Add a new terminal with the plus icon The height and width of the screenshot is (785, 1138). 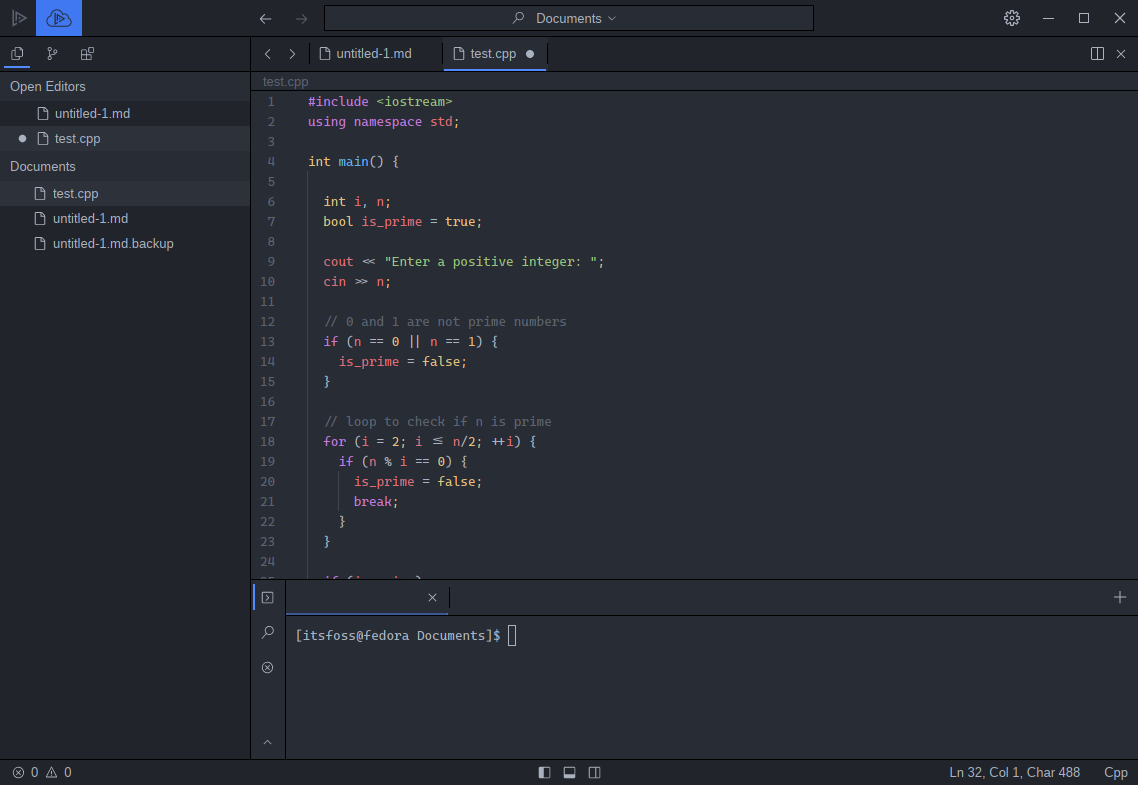[1120, 597]
